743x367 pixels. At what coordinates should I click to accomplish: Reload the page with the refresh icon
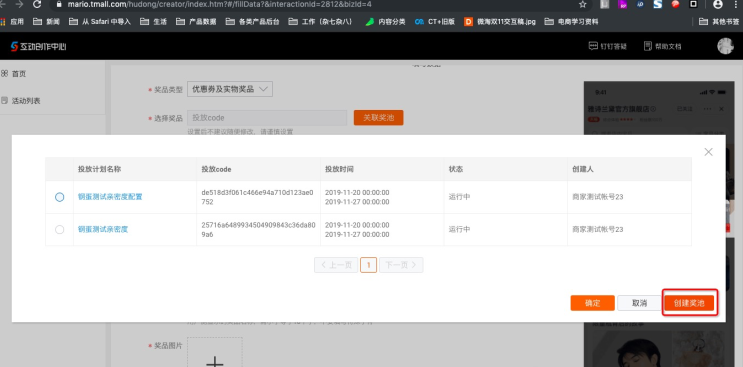[37, 4]
